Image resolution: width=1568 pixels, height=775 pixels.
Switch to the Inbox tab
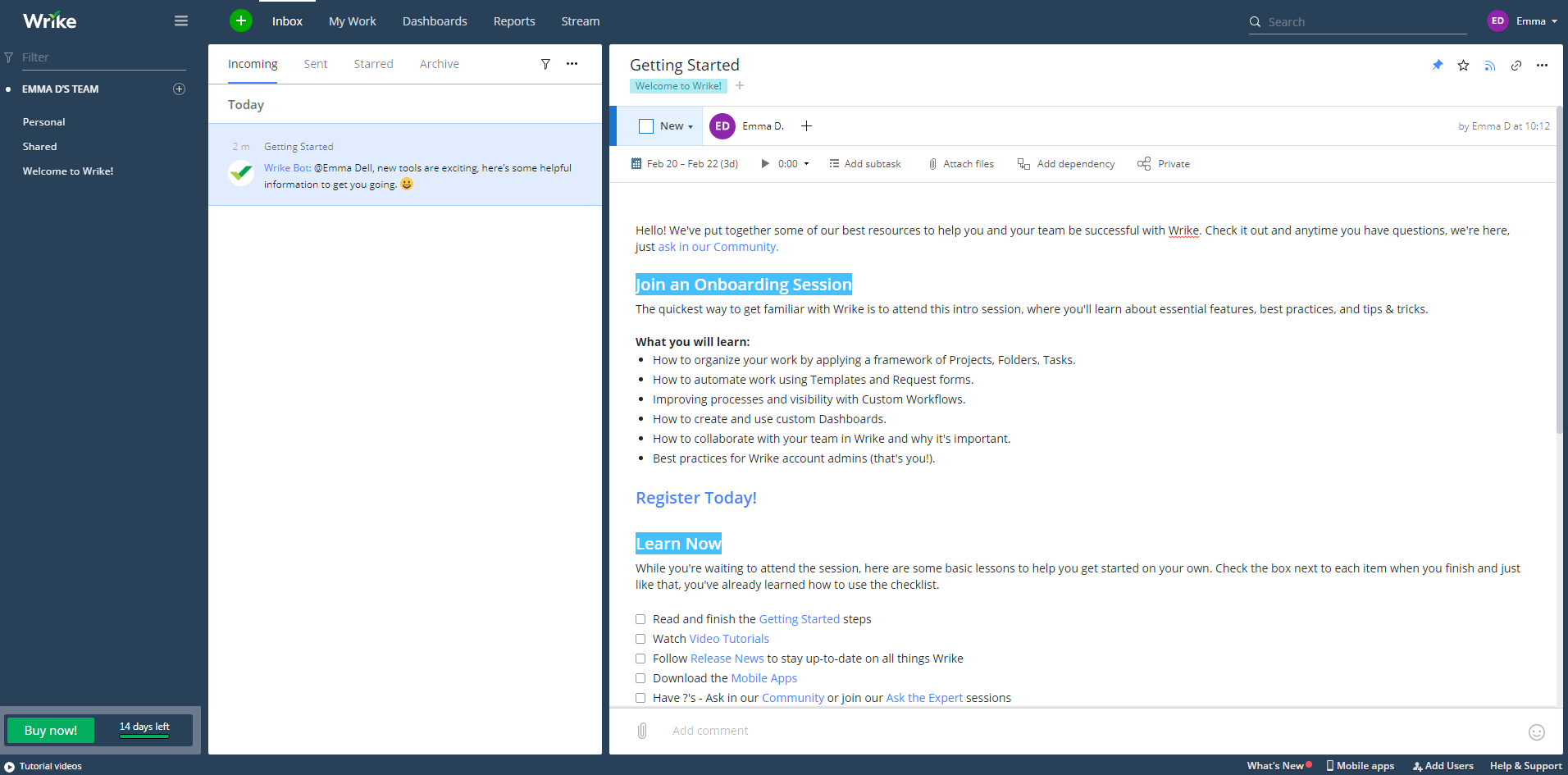pyautogui.click(x=287, y=21)
